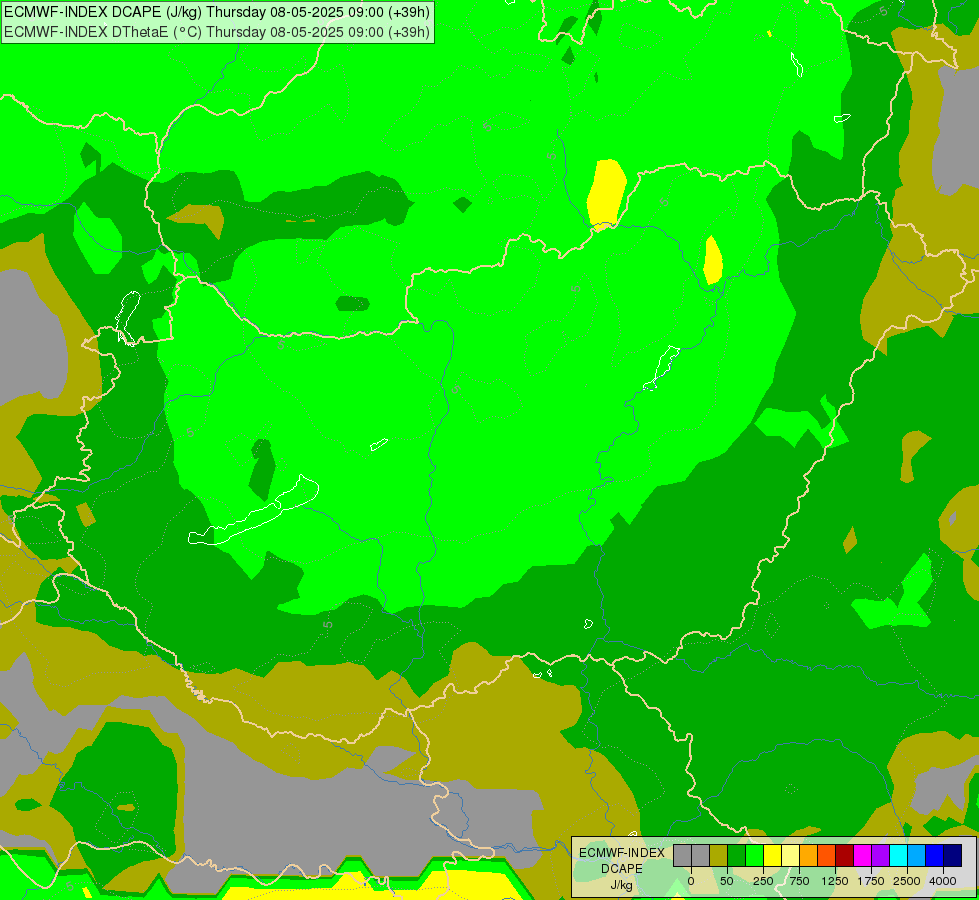
Task: Pick the saturated yellow legend swatch
Action: click(x=772, y=856)
